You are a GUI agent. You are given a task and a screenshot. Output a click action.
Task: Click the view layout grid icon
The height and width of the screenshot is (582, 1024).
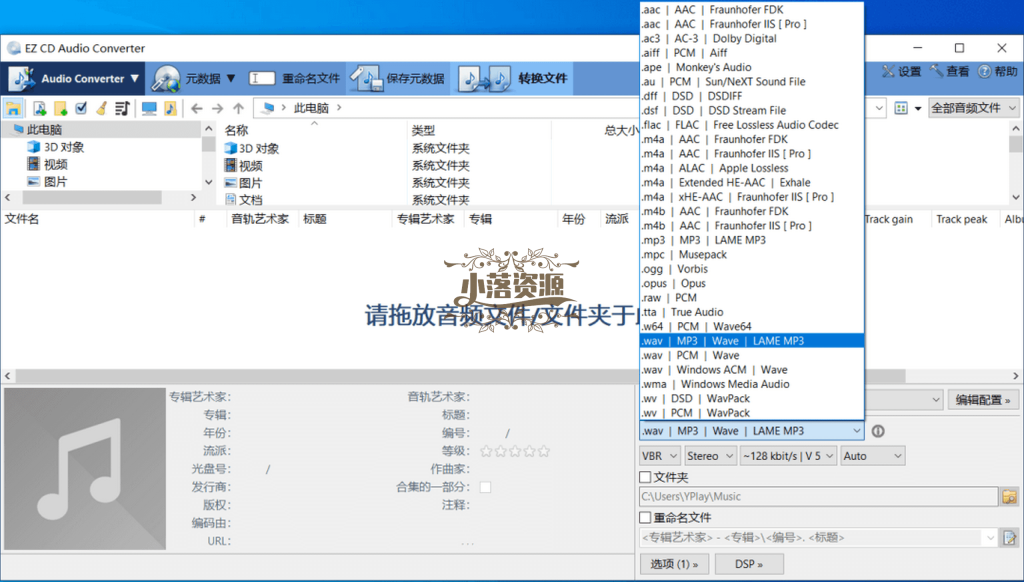[901, 108]
